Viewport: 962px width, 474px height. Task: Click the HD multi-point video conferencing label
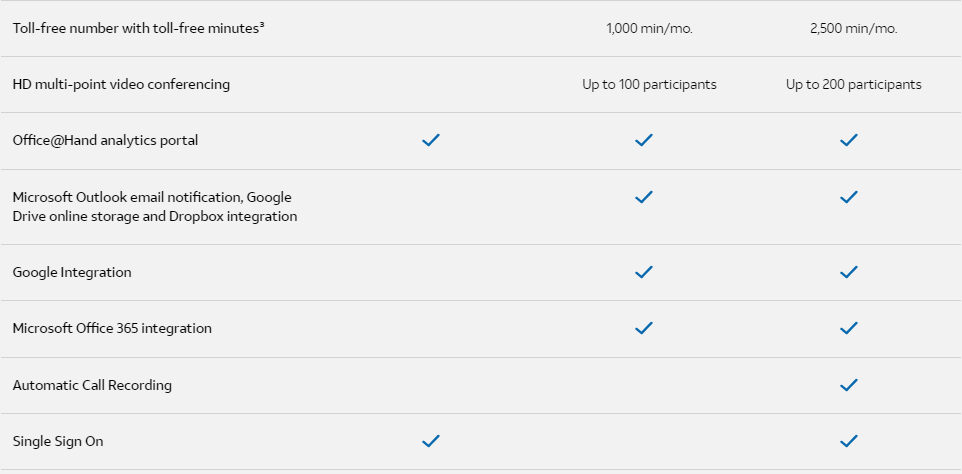pos(121,85)
